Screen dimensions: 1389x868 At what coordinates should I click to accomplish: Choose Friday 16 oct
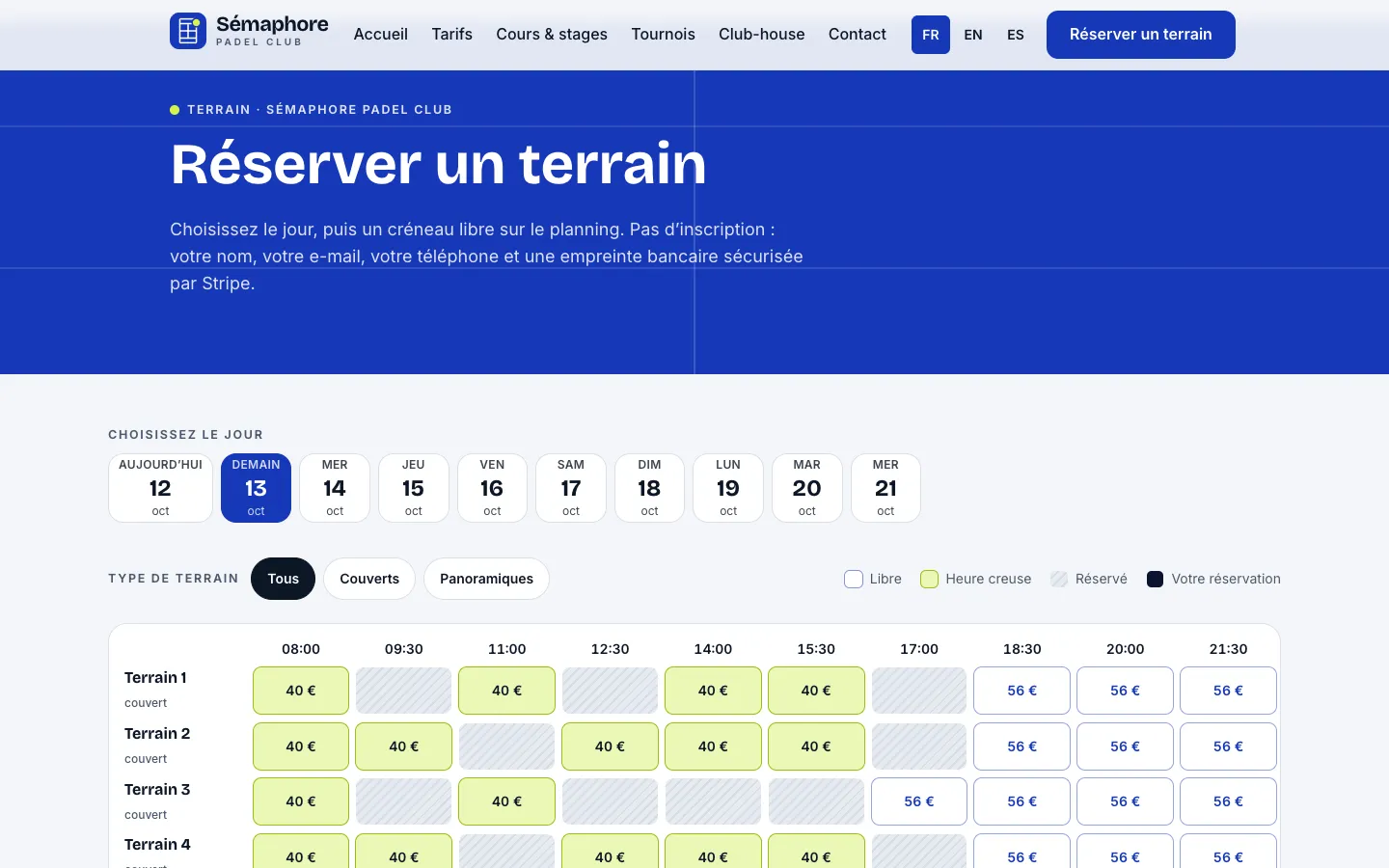(492, 488)
